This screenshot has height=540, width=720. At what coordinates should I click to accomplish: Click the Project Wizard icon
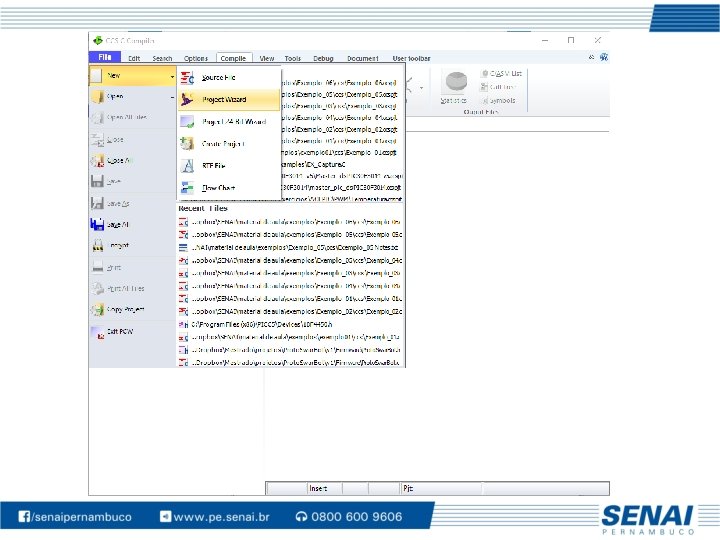[187, 99]
